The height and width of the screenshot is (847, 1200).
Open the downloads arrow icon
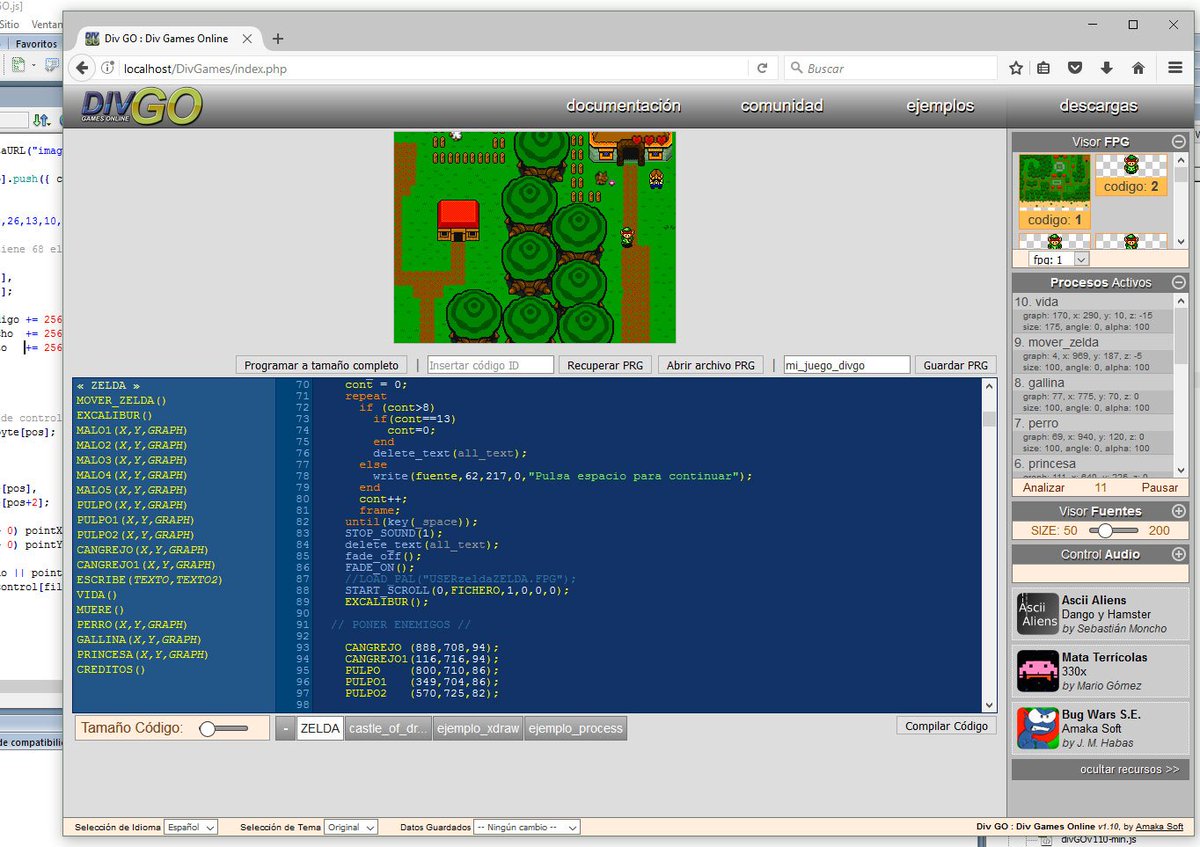coord(1106,68)
